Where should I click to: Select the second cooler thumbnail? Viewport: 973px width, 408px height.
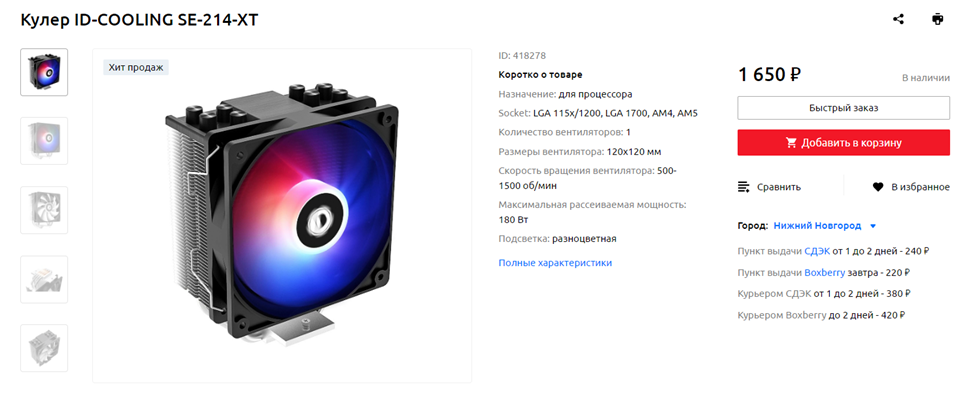click(44, 141)
